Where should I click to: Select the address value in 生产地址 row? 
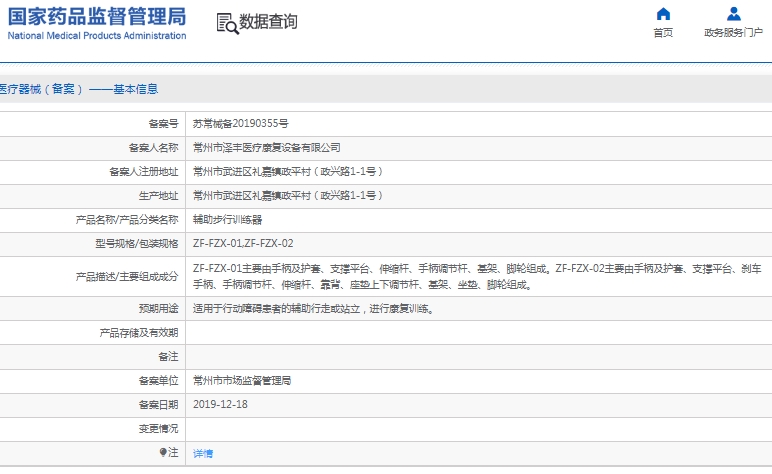click(288, 196)
